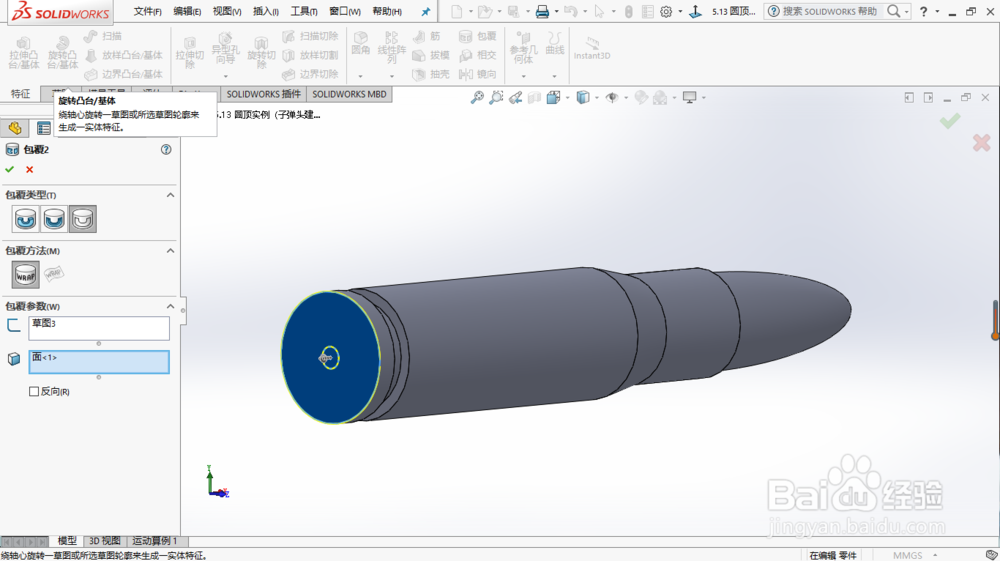Select the Boundary Cut (边界切除) tool
The width and height of the screenshot is (1000, 561).
(x=310, y=74)
